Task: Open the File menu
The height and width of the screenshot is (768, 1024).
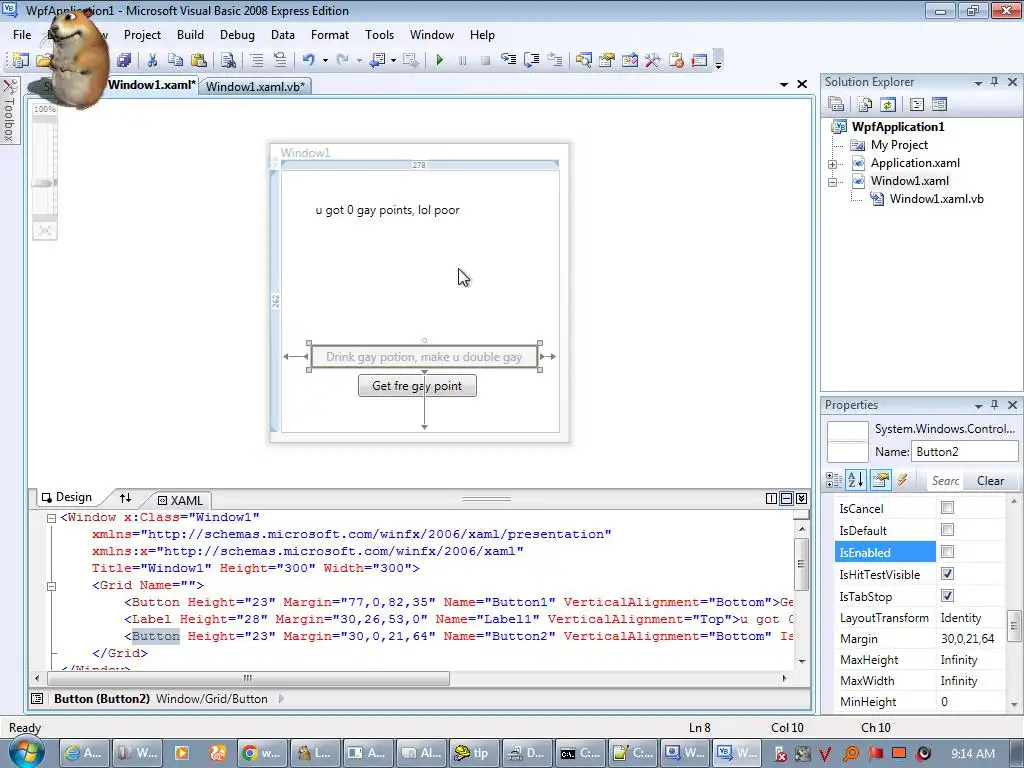Action: click(22, 35)
